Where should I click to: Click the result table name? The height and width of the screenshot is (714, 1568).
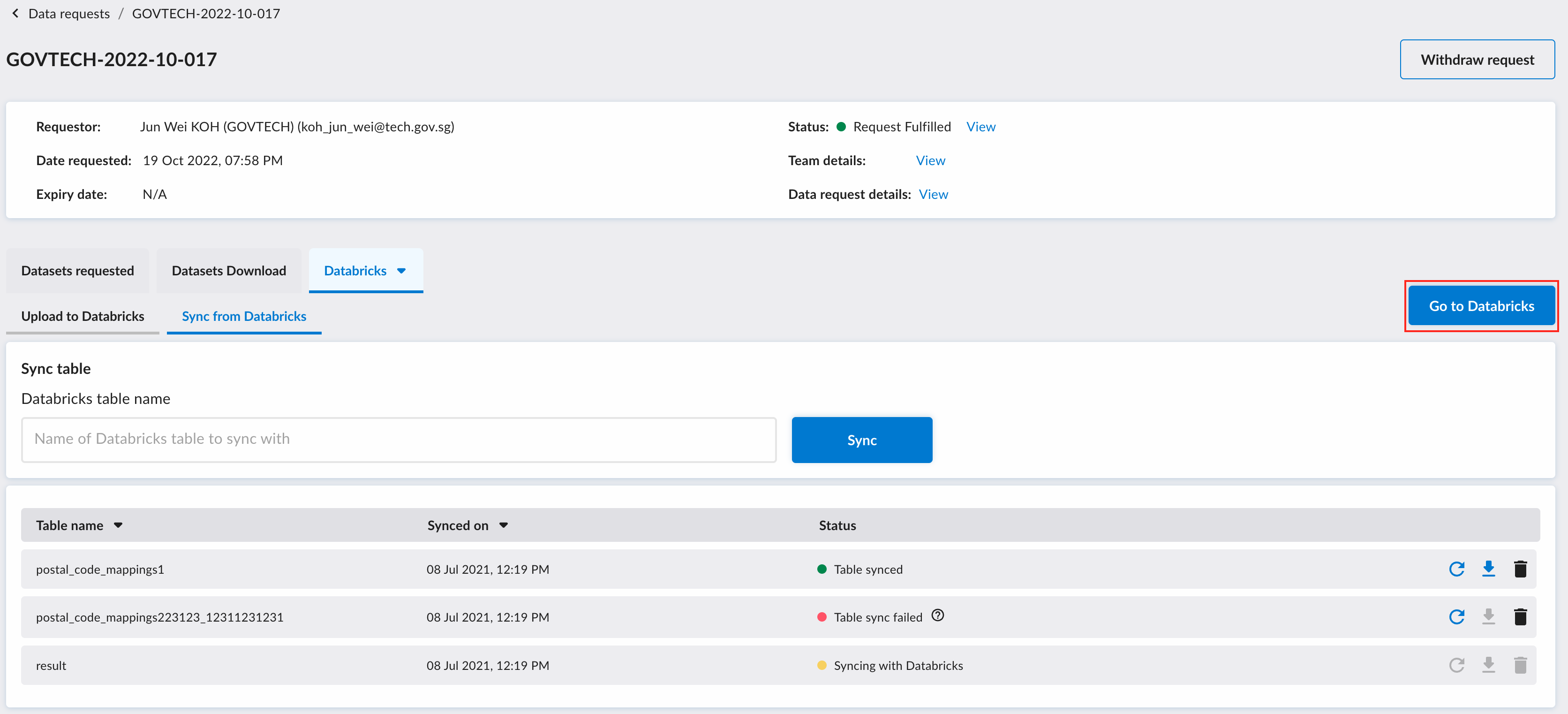[51, 665]
